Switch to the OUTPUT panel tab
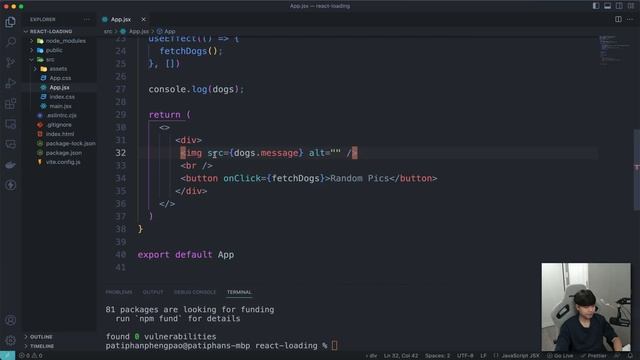 click(x=153, y=292)
